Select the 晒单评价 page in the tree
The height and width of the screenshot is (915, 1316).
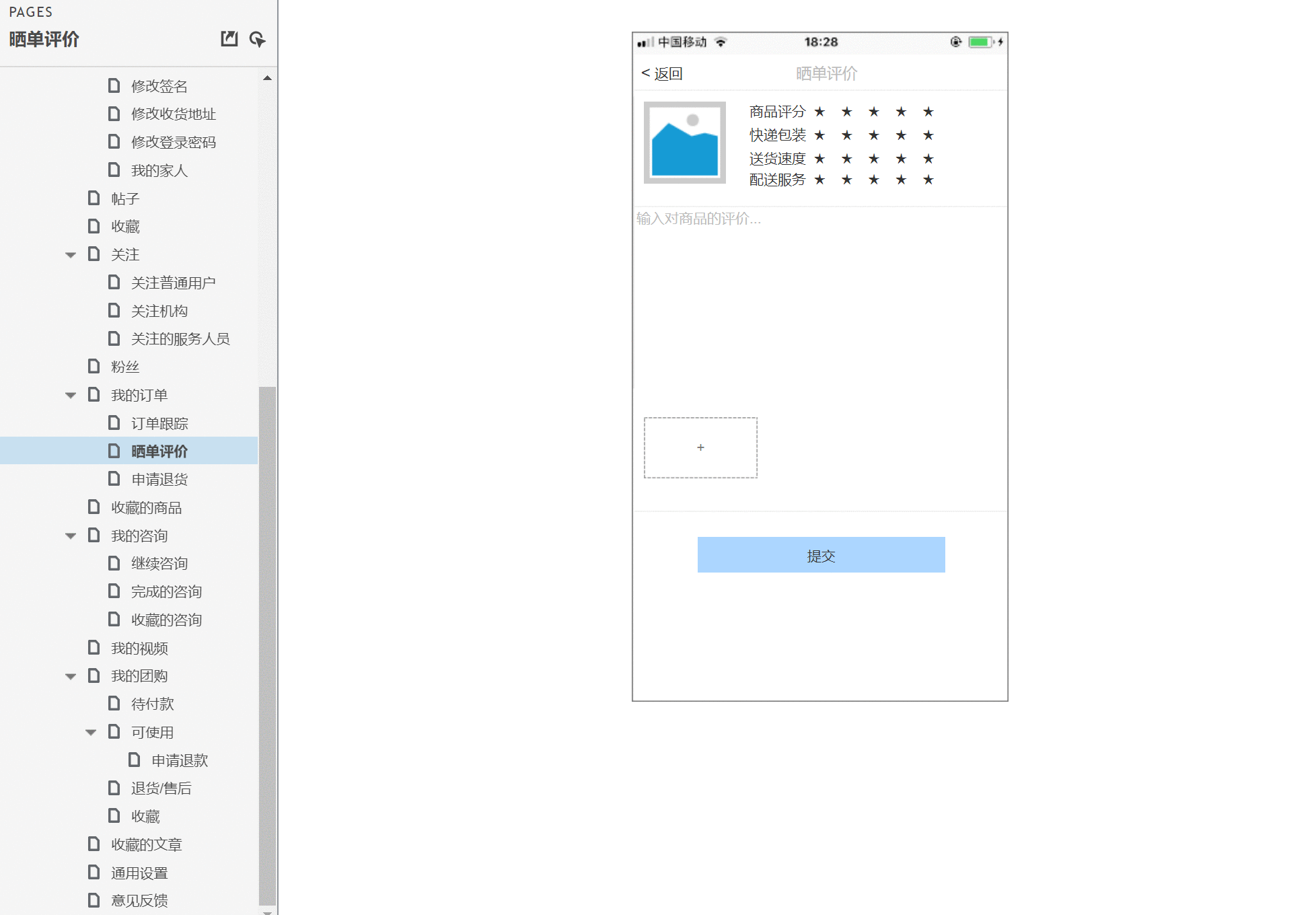click(x=159, y=451)
